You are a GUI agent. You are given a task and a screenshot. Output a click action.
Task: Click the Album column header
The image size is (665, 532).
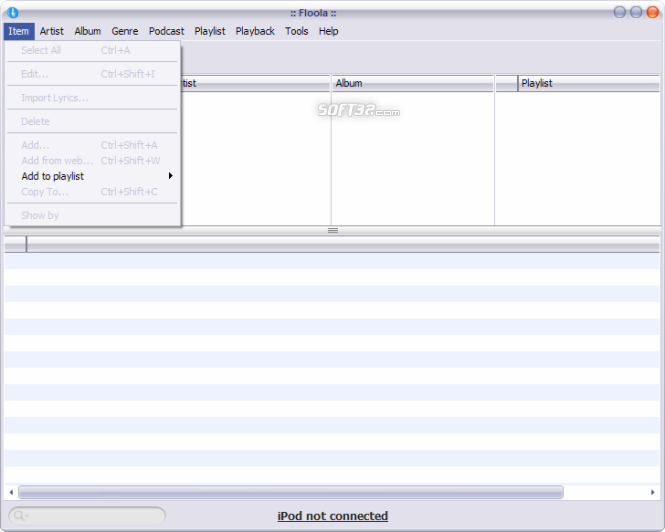coord(413,83)
